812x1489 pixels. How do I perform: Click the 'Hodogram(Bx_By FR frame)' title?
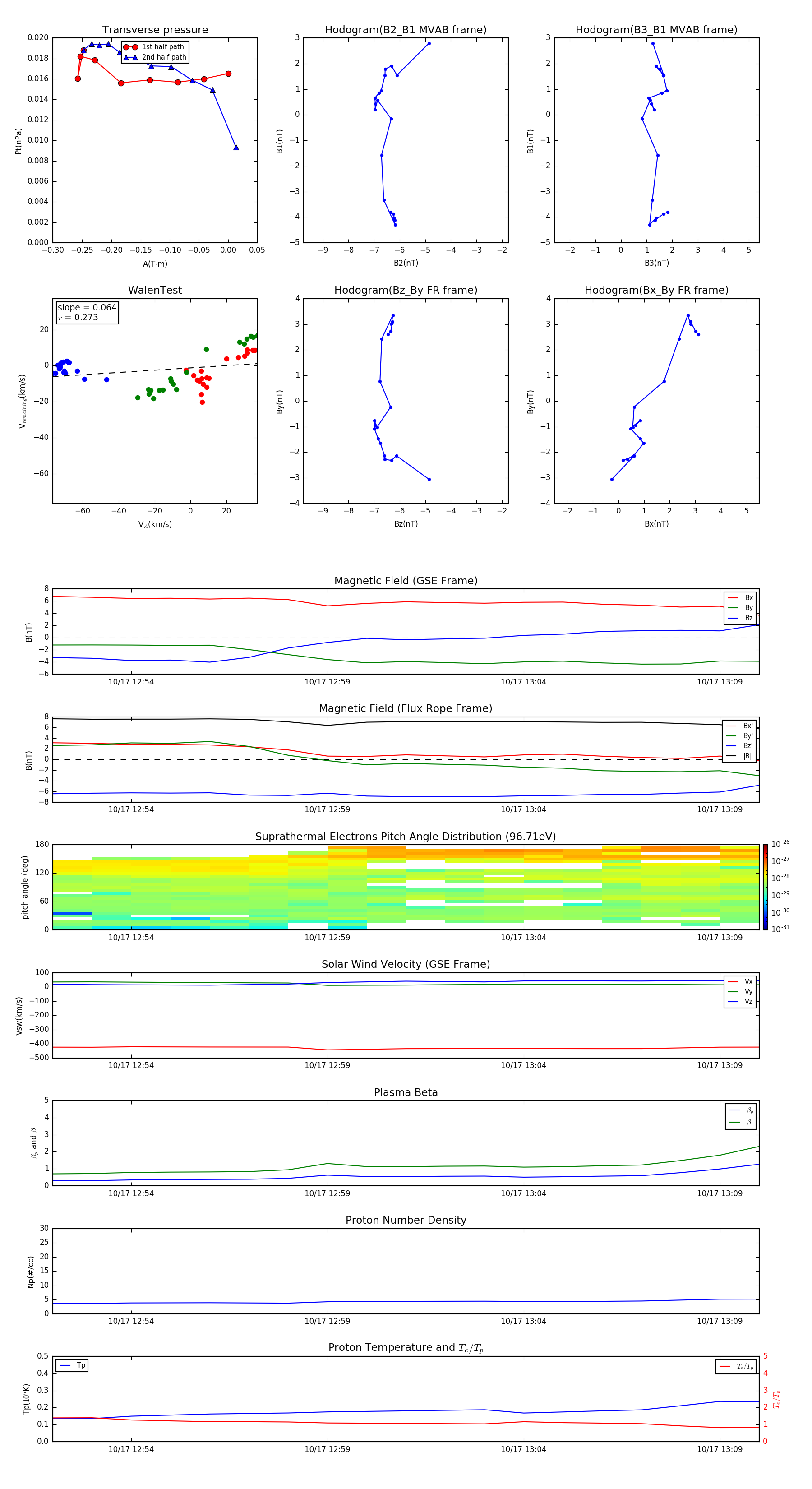pyautogui.click(x=656, y=290)
